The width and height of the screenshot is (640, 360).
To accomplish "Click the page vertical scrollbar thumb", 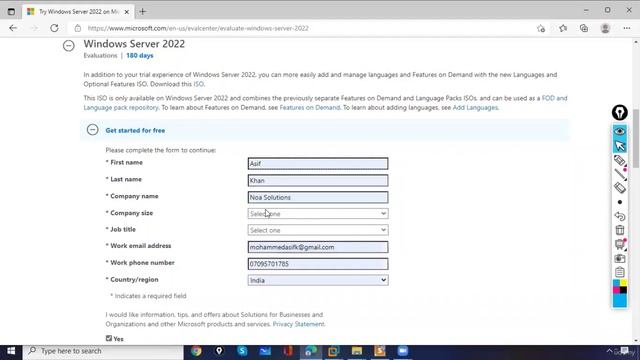I will coord(636,137).
